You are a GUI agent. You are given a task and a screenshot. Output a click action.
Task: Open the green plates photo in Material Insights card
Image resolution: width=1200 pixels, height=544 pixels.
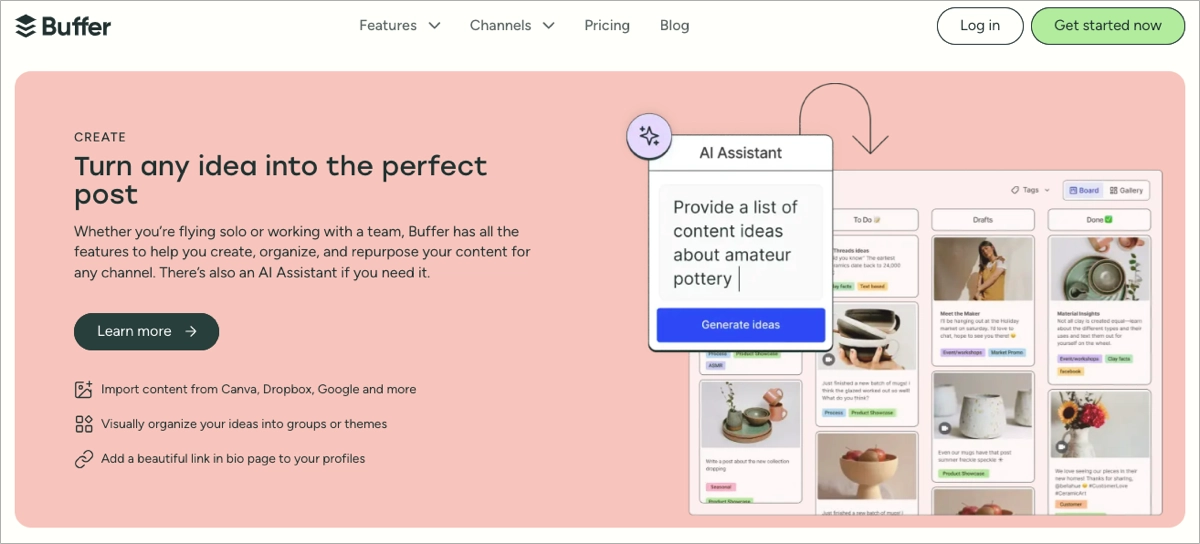[x=1099, y=269]
